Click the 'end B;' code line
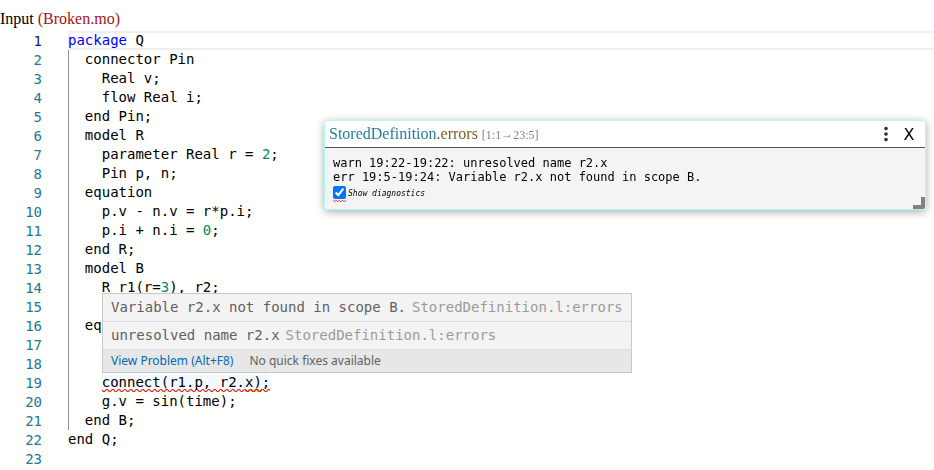The width and height of the screenshot is (934, 470). click(x=110, y=421)
